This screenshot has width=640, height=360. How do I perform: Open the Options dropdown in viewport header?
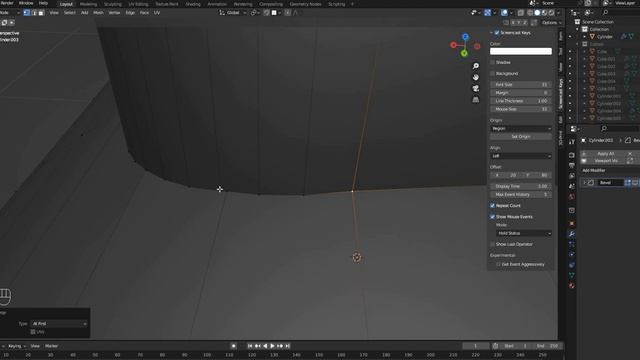coord(551,23)
